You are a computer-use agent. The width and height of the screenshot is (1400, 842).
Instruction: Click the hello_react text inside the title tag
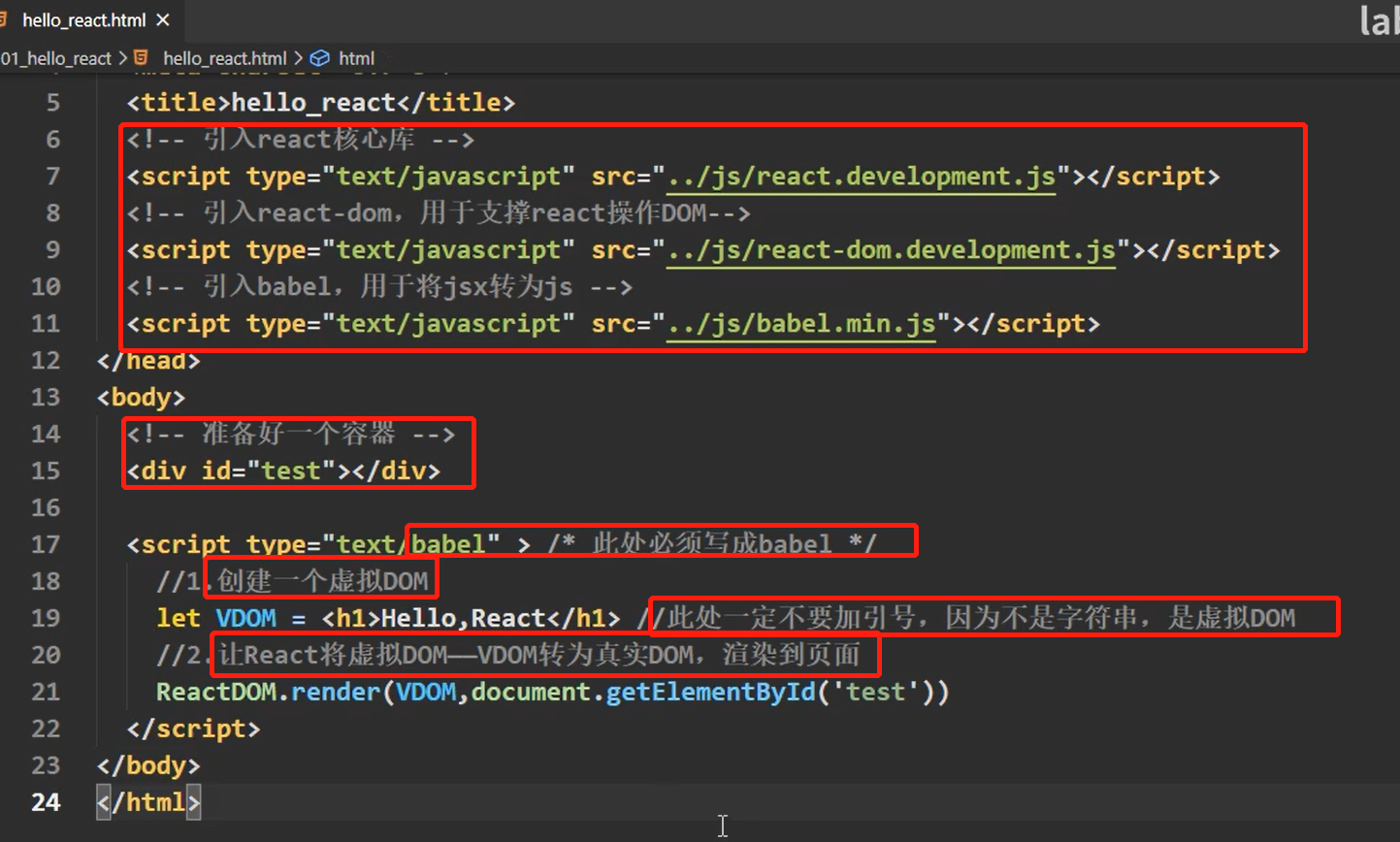click(313, 103)
